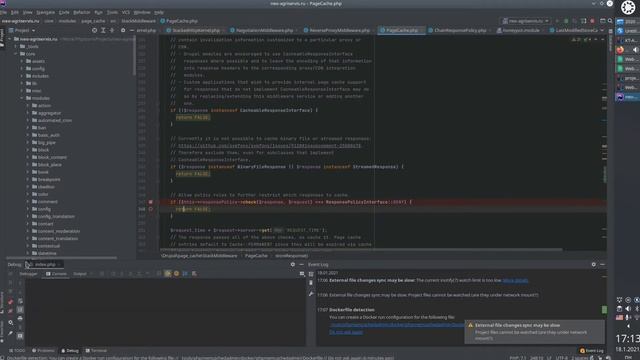The image size is (640, 360).
Task: Click expand all icon in Project toolbar
Action: tap(103, 30)
